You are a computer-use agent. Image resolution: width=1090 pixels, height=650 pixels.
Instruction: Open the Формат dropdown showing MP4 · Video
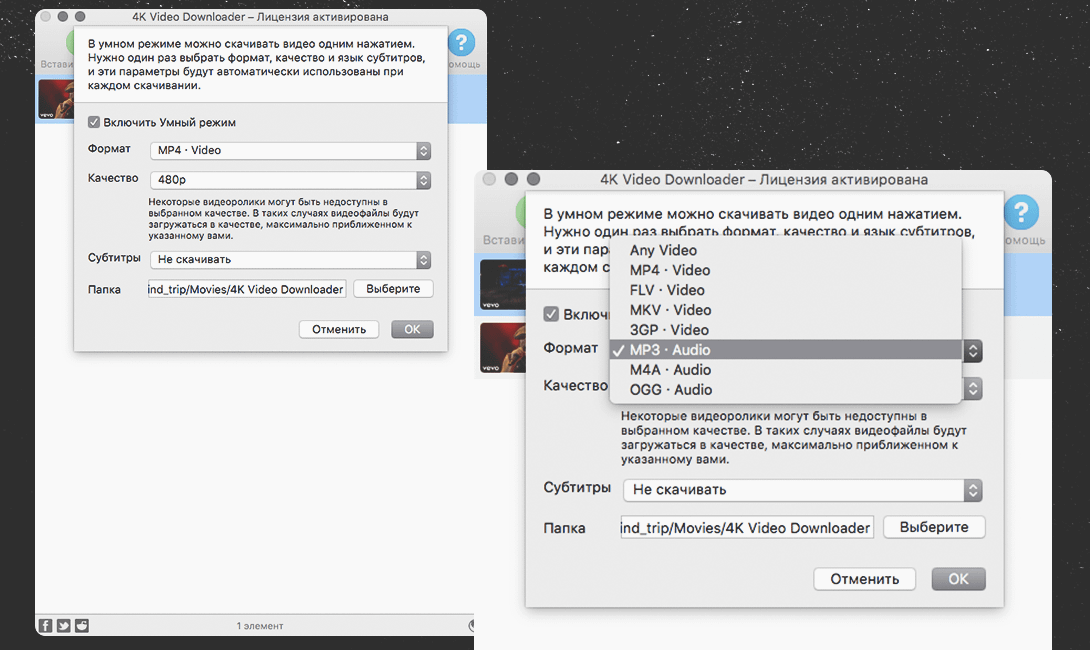[x=291, y=150]
